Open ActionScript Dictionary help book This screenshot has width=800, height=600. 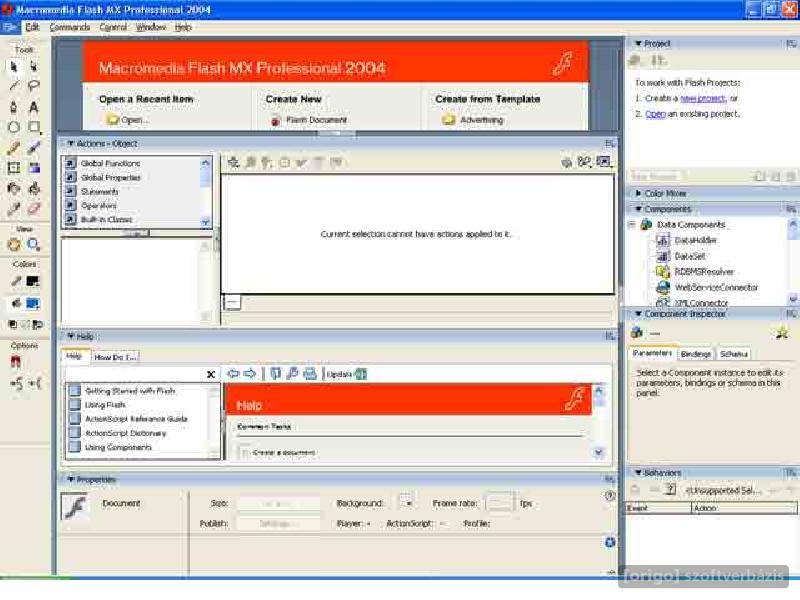point(126,433)
